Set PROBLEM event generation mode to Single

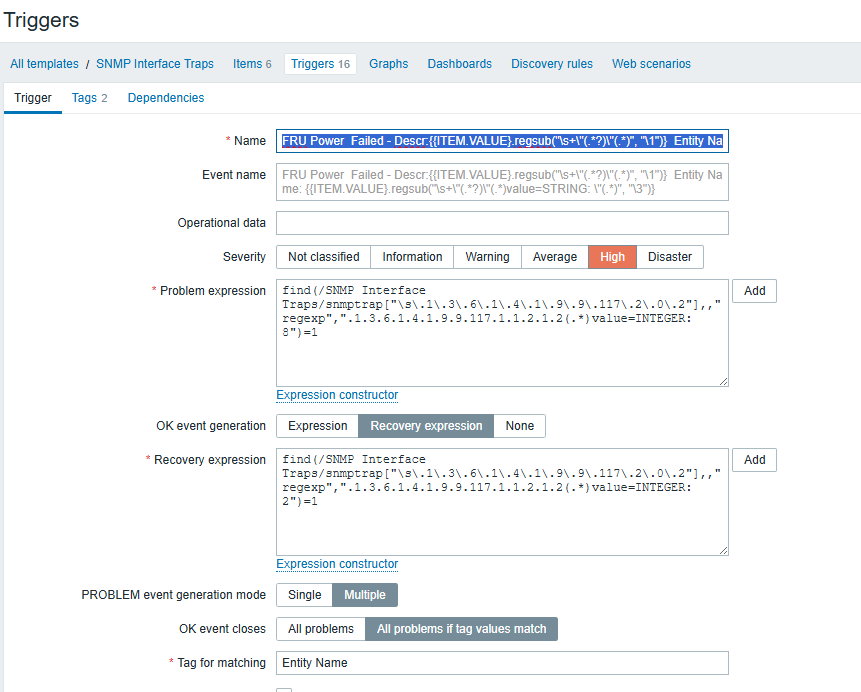pos(305,595)
